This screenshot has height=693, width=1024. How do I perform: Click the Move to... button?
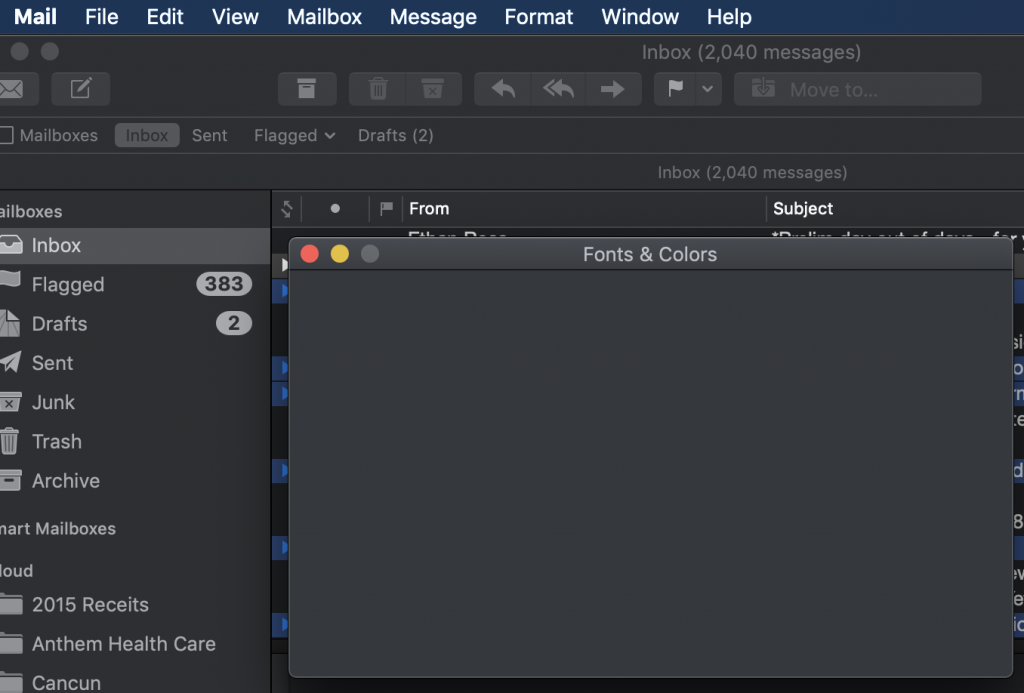click(857, 89)
